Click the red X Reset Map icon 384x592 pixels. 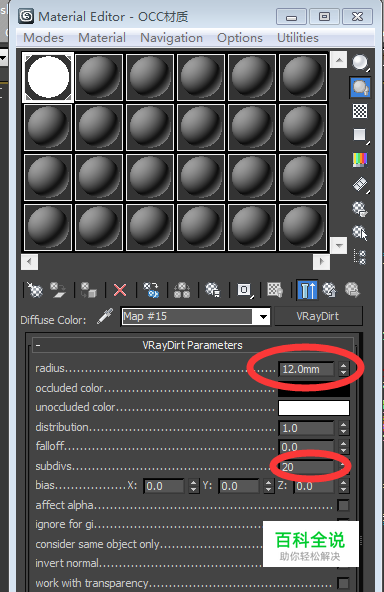click(x=120, y=290)
